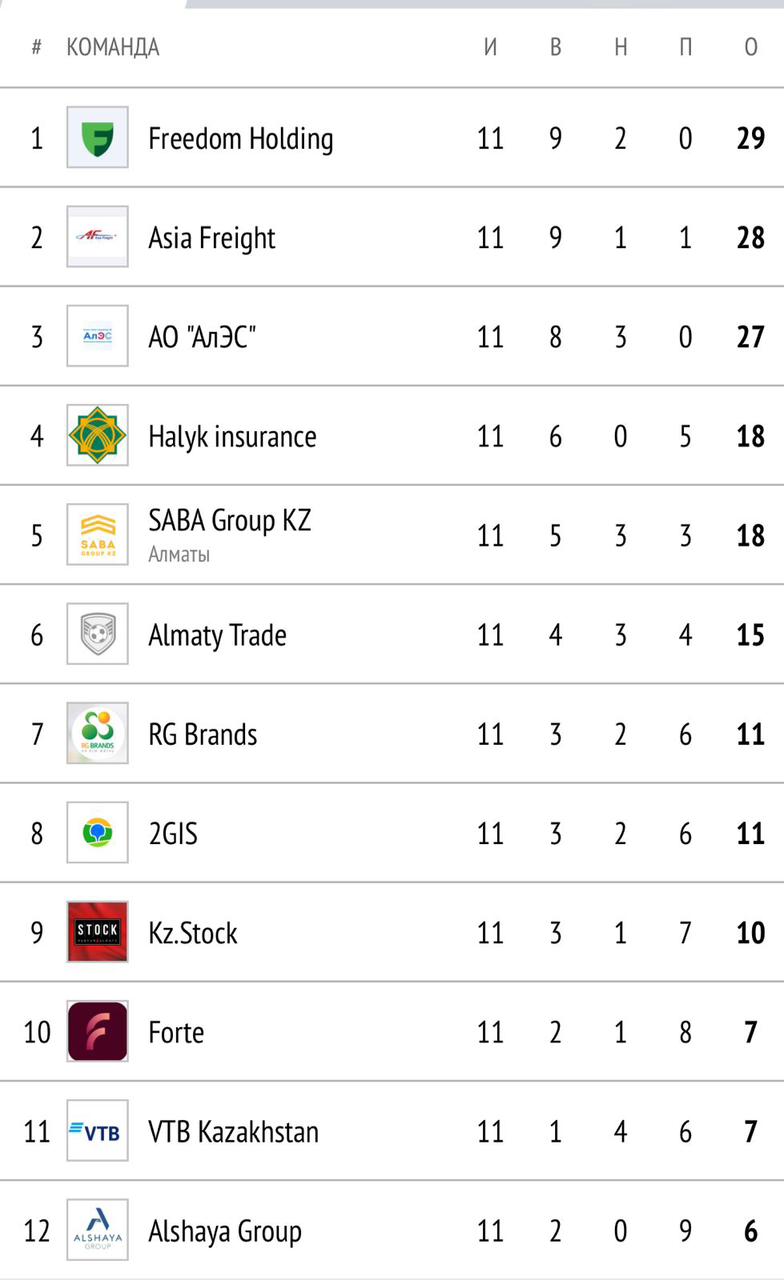
Task: Click the Kz.Stock logo
Action: click(97, 932)
